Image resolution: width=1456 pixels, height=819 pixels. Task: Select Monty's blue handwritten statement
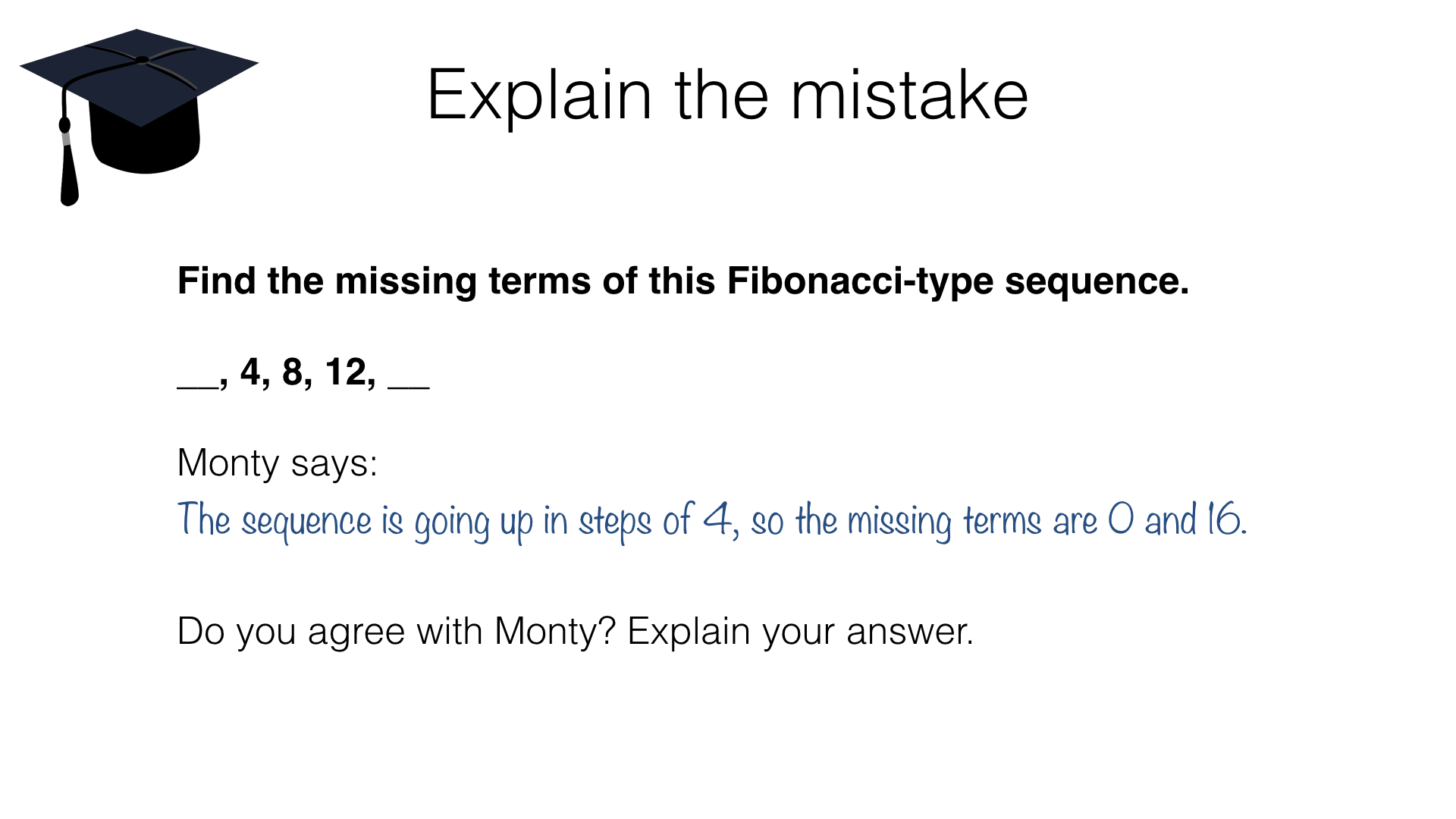(x=711, y=521)
